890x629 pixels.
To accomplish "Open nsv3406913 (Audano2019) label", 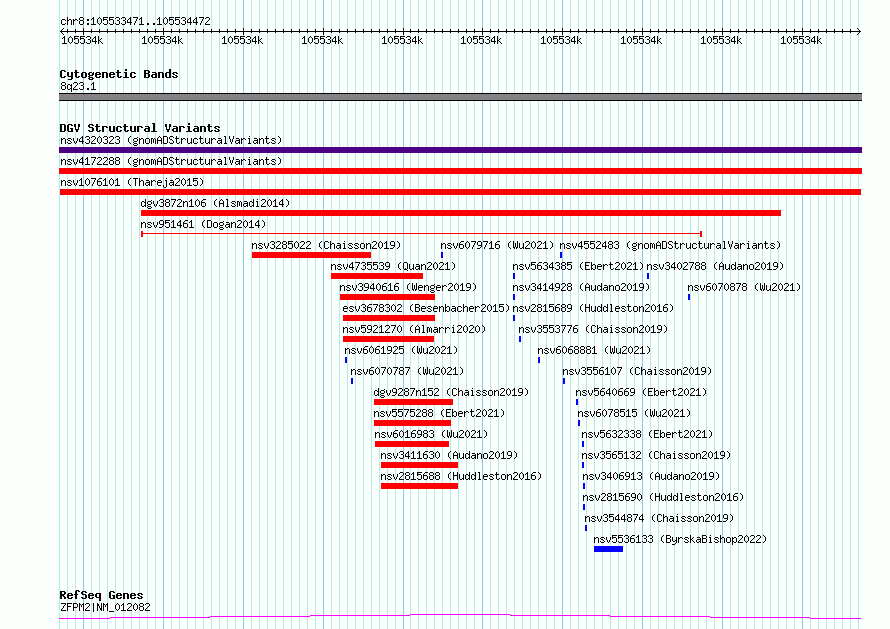I will (x=651, y=476).
